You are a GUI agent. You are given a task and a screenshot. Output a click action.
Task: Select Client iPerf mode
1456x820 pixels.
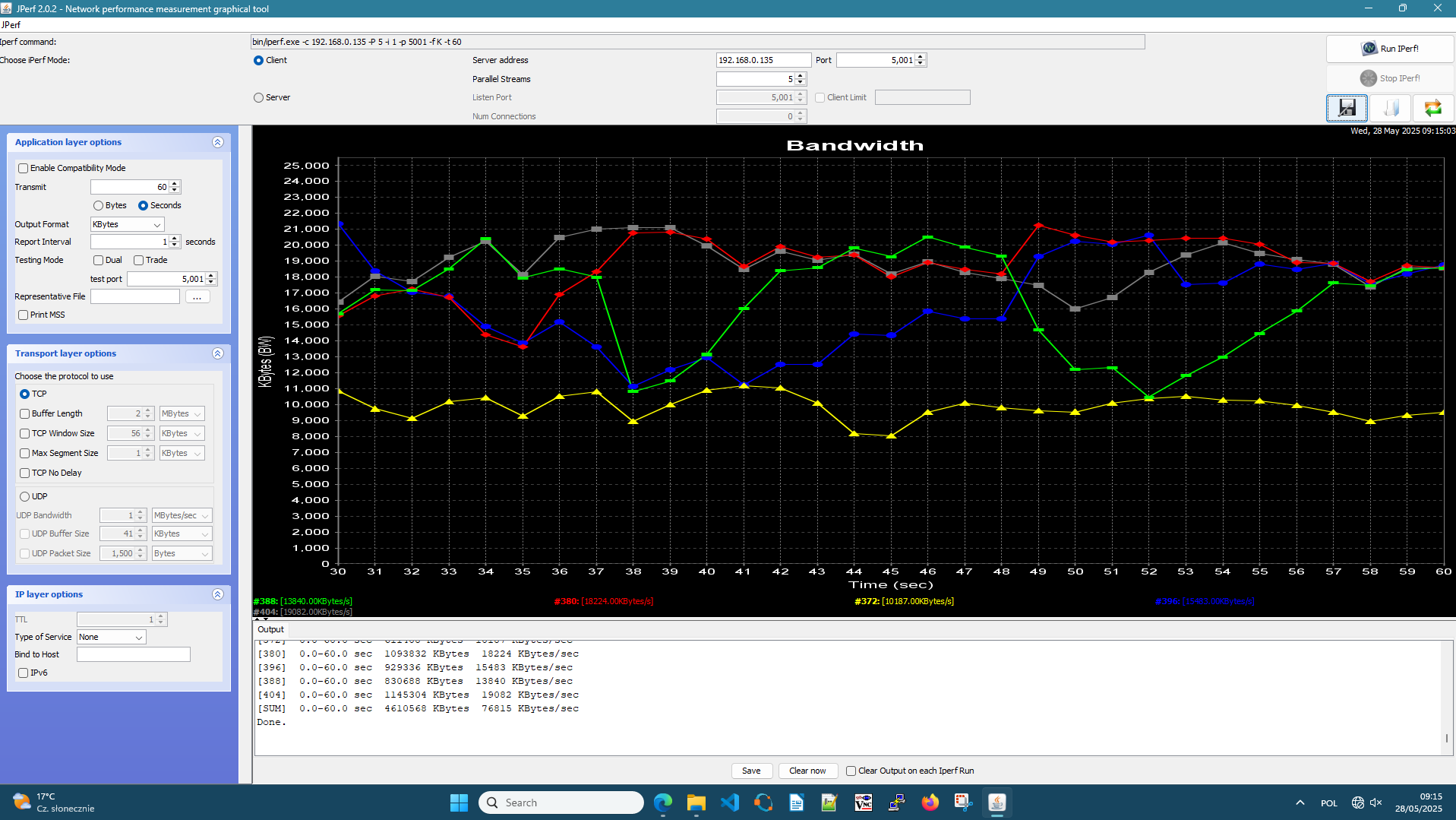click(x=259, y=60)
